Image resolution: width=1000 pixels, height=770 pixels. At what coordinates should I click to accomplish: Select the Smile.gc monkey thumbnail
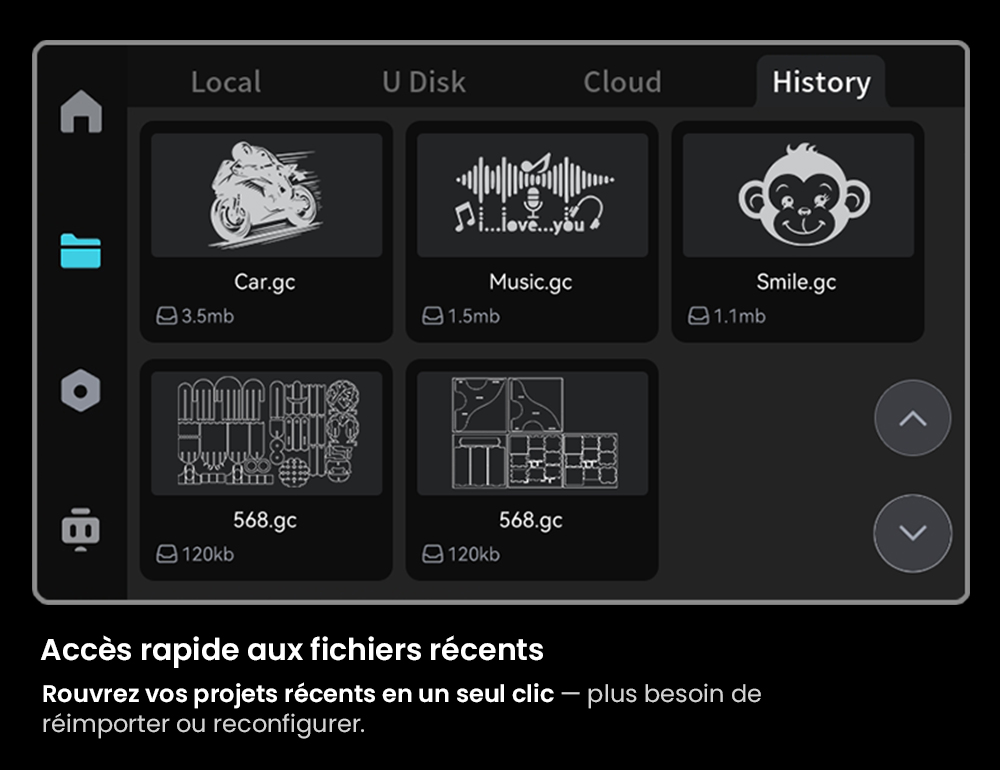click(798, 195)
